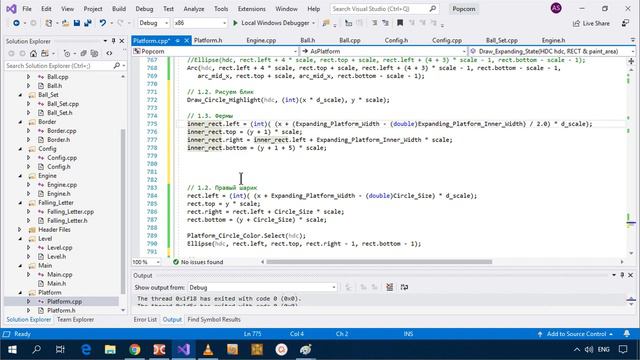
Task: Click the search magnifier in Solution Explorer
Action: 117,66
